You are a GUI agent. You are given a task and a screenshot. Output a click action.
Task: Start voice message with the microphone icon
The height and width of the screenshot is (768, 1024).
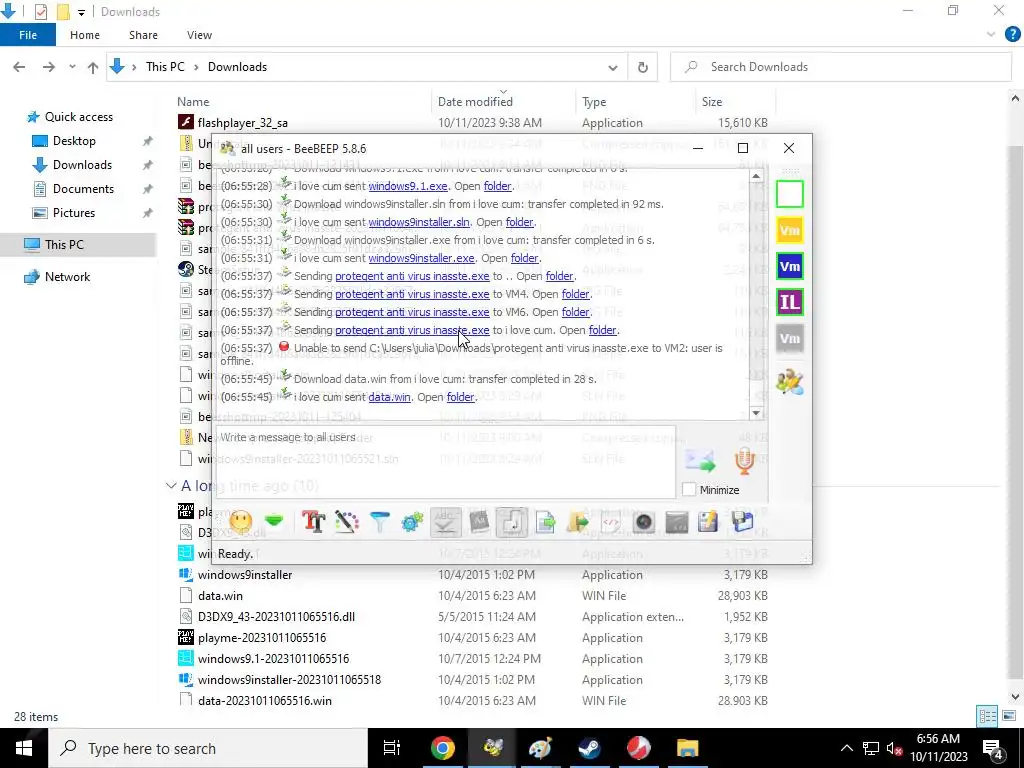744,461
